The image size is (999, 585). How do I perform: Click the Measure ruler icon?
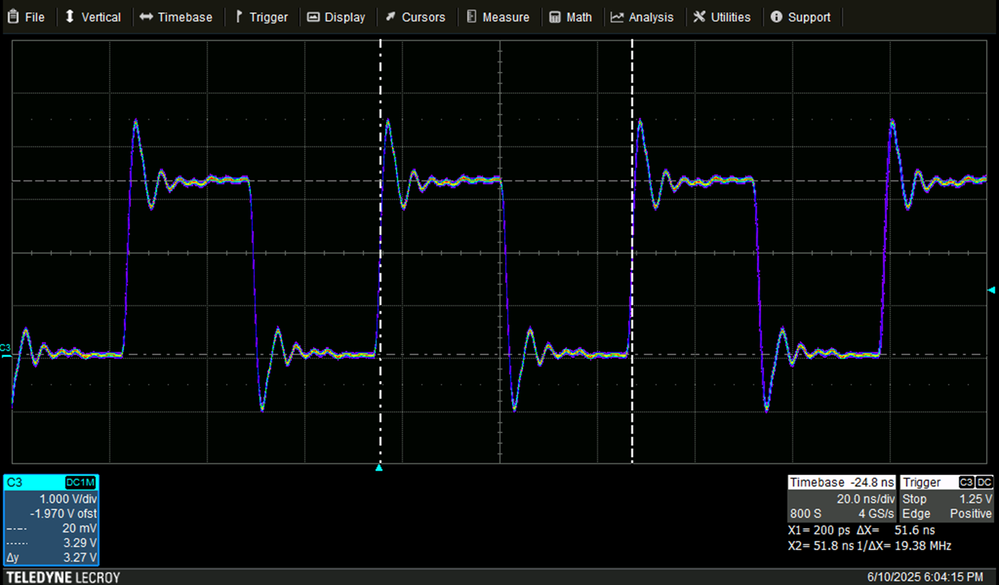(471, 17)
